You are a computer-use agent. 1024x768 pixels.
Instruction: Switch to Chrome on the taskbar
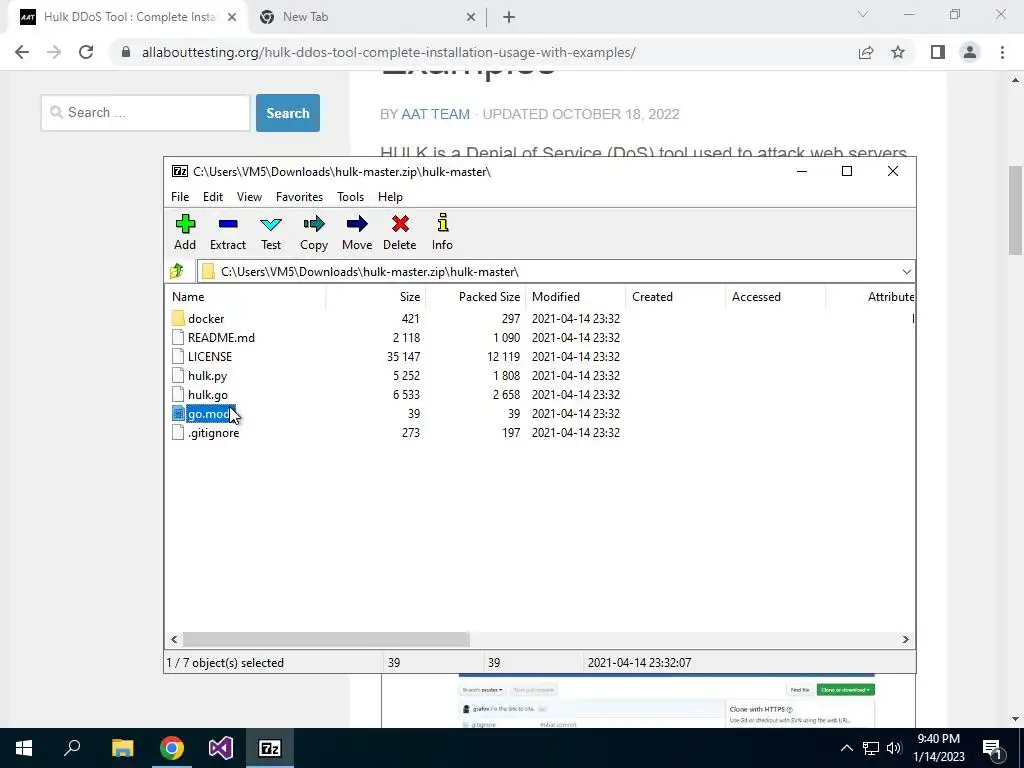(x=172, y=748)
